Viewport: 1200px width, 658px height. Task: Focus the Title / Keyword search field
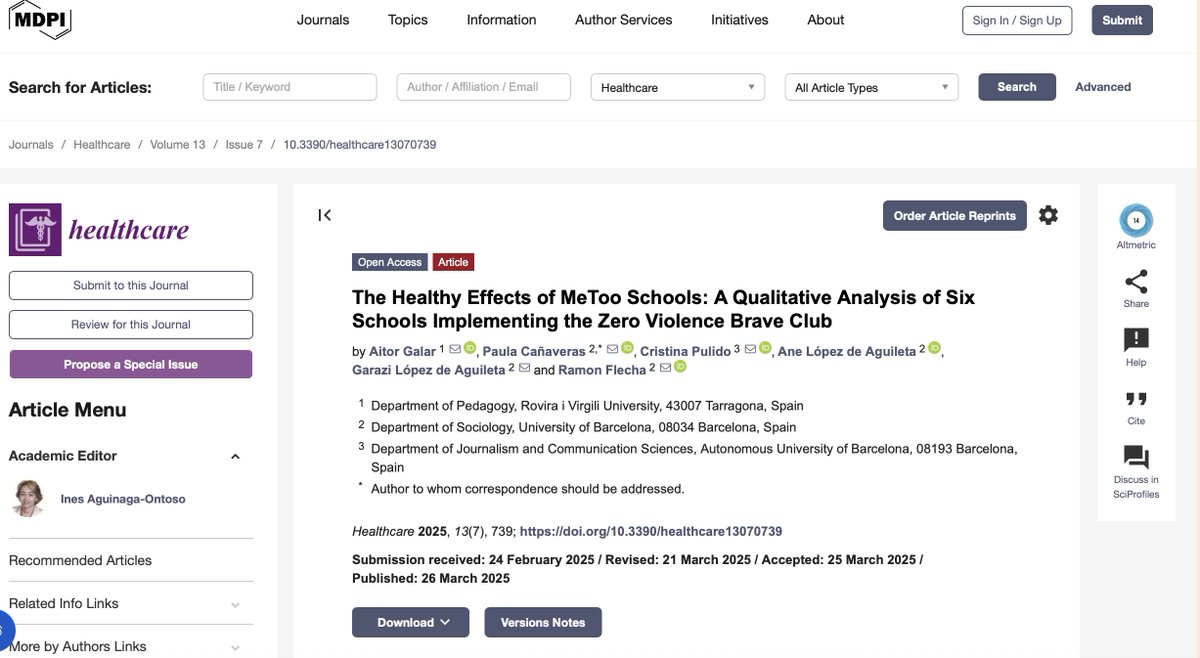tap(290, 87)
